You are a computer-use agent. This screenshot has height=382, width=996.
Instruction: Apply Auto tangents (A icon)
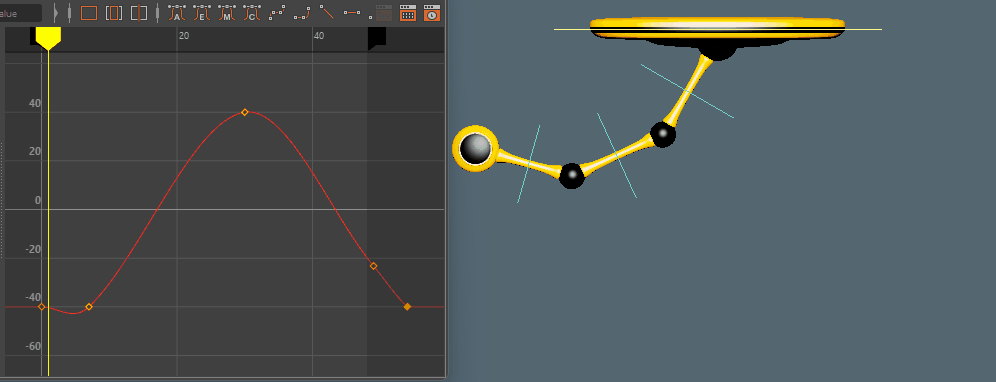(177, 13)
